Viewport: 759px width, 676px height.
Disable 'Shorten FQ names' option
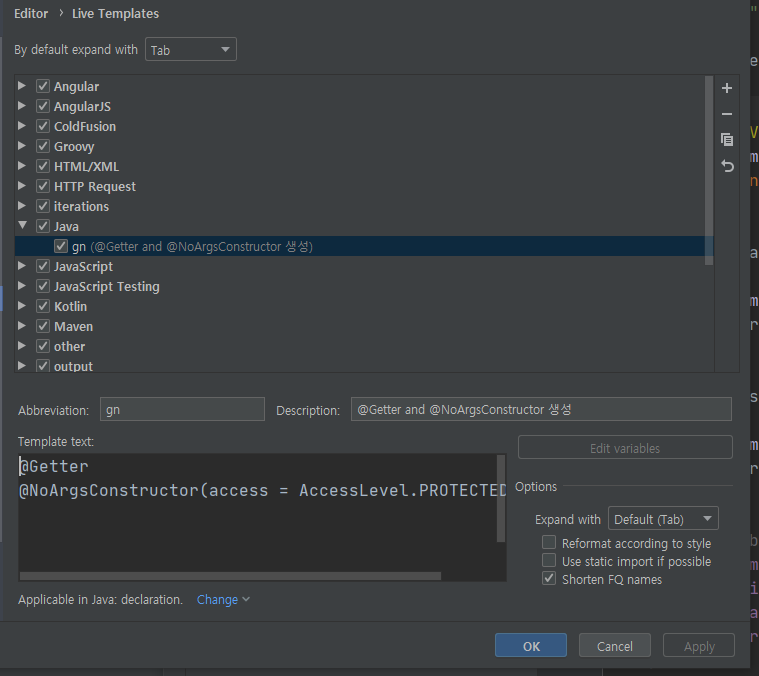click(549, 579)
